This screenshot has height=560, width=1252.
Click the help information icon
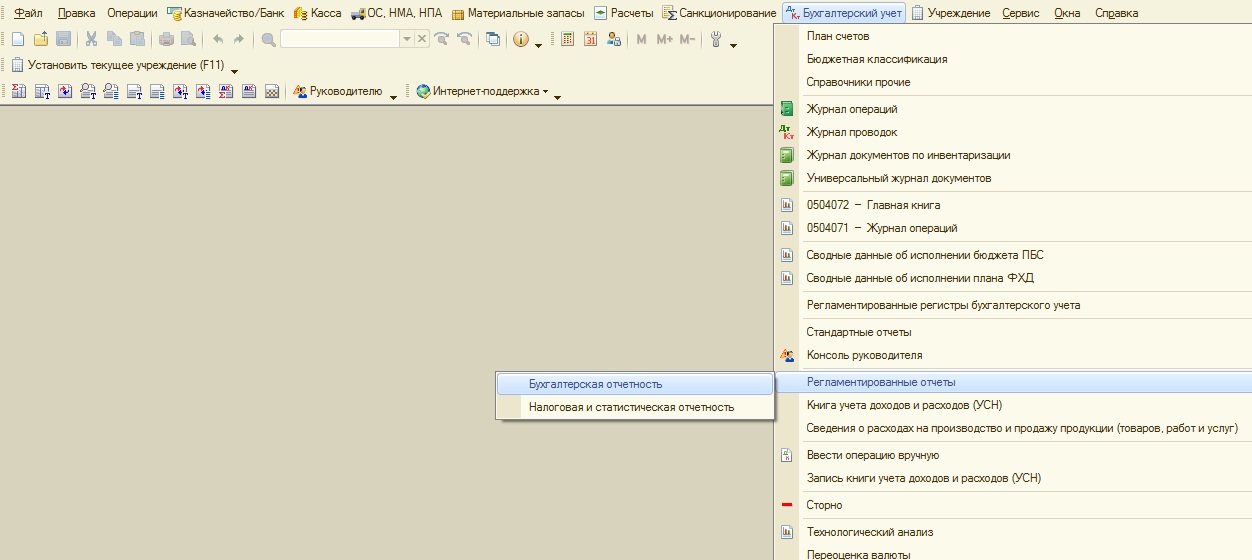(521, 39)
